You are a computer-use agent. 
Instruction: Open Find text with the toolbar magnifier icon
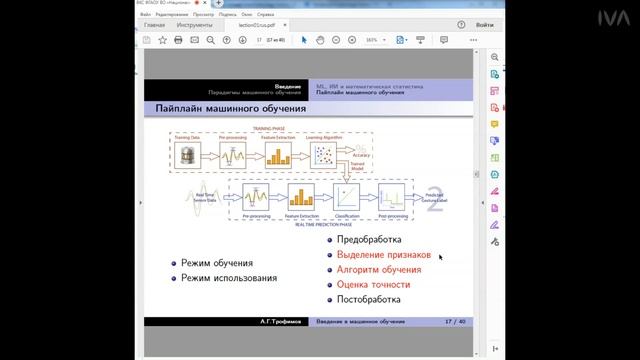tap(211, 40)
